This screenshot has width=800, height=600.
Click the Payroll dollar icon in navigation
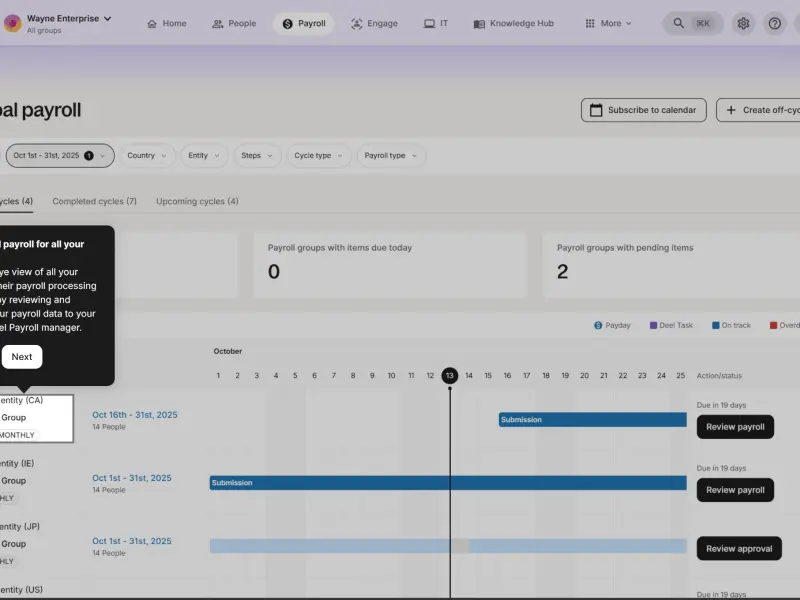287,24
